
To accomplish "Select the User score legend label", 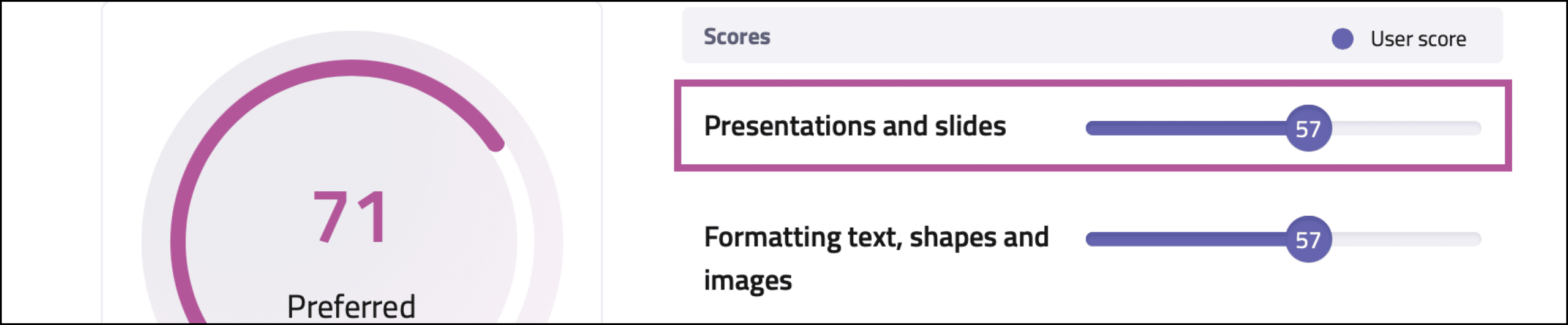I will [x=1418, y=39].
